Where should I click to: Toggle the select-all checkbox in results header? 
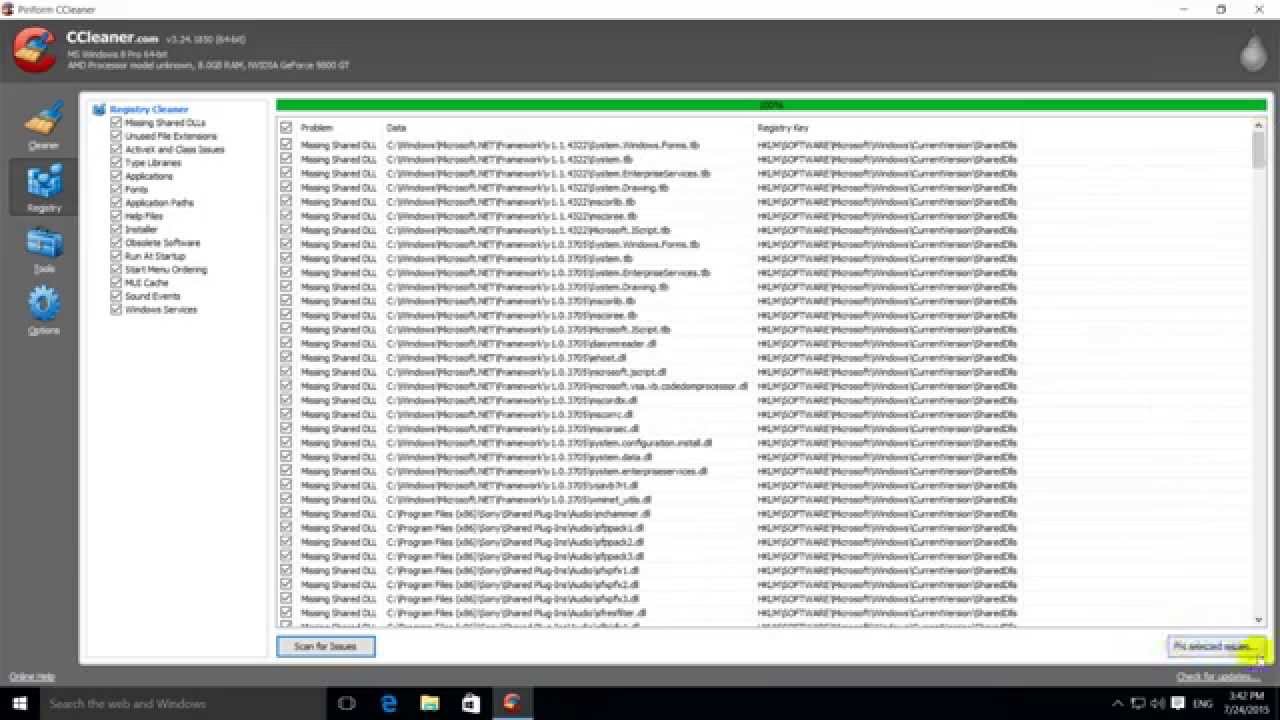286,128
